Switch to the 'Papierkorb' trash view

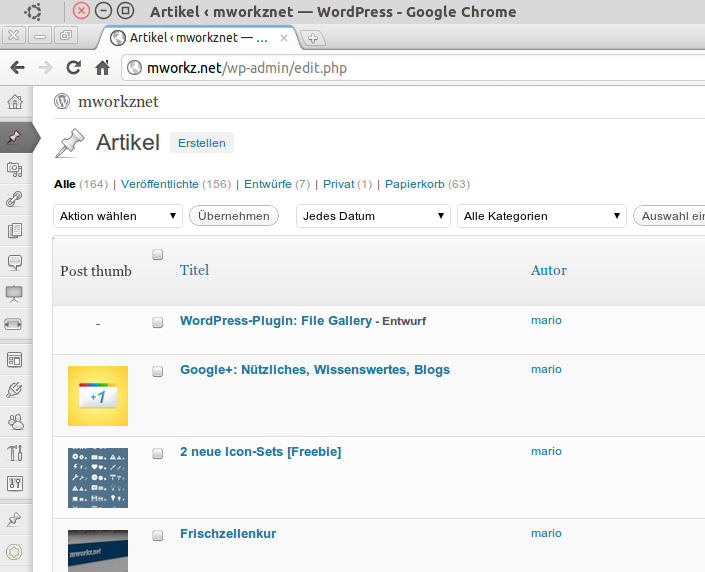pos(414,184)
